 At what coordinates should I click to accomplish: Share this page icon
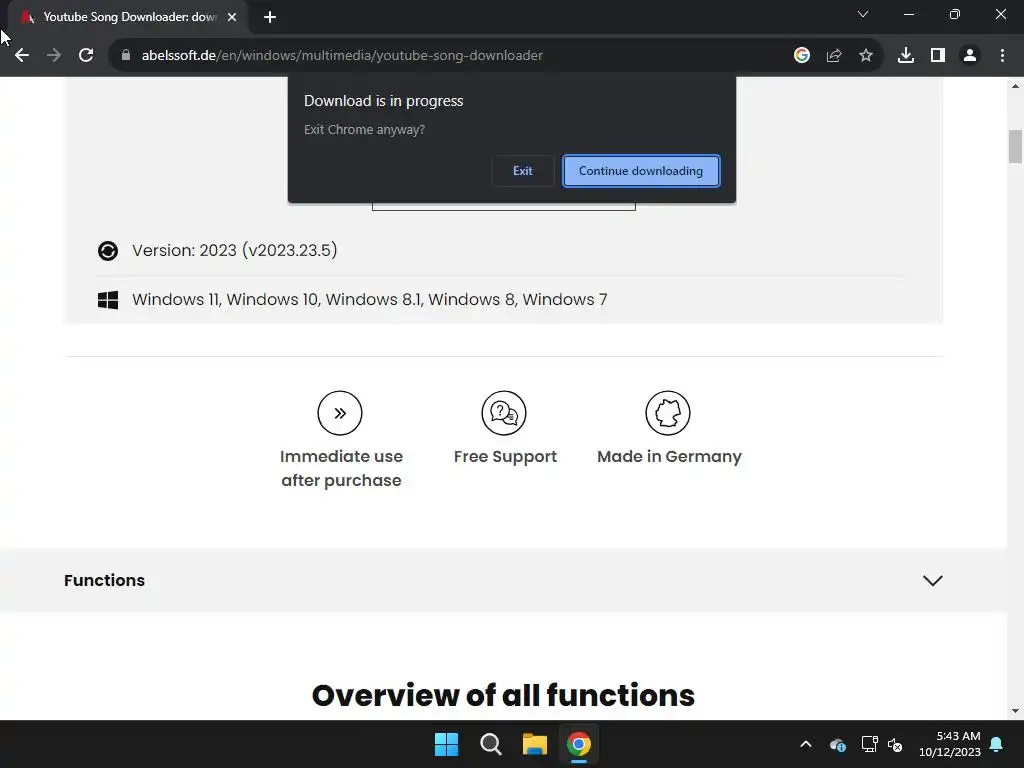(x=834, y=56)
